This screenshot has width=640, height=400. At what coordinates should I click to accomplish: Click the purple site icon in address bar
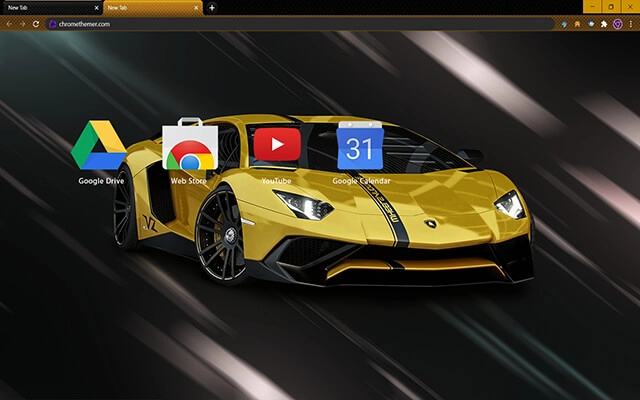click(x=52, y=24)
